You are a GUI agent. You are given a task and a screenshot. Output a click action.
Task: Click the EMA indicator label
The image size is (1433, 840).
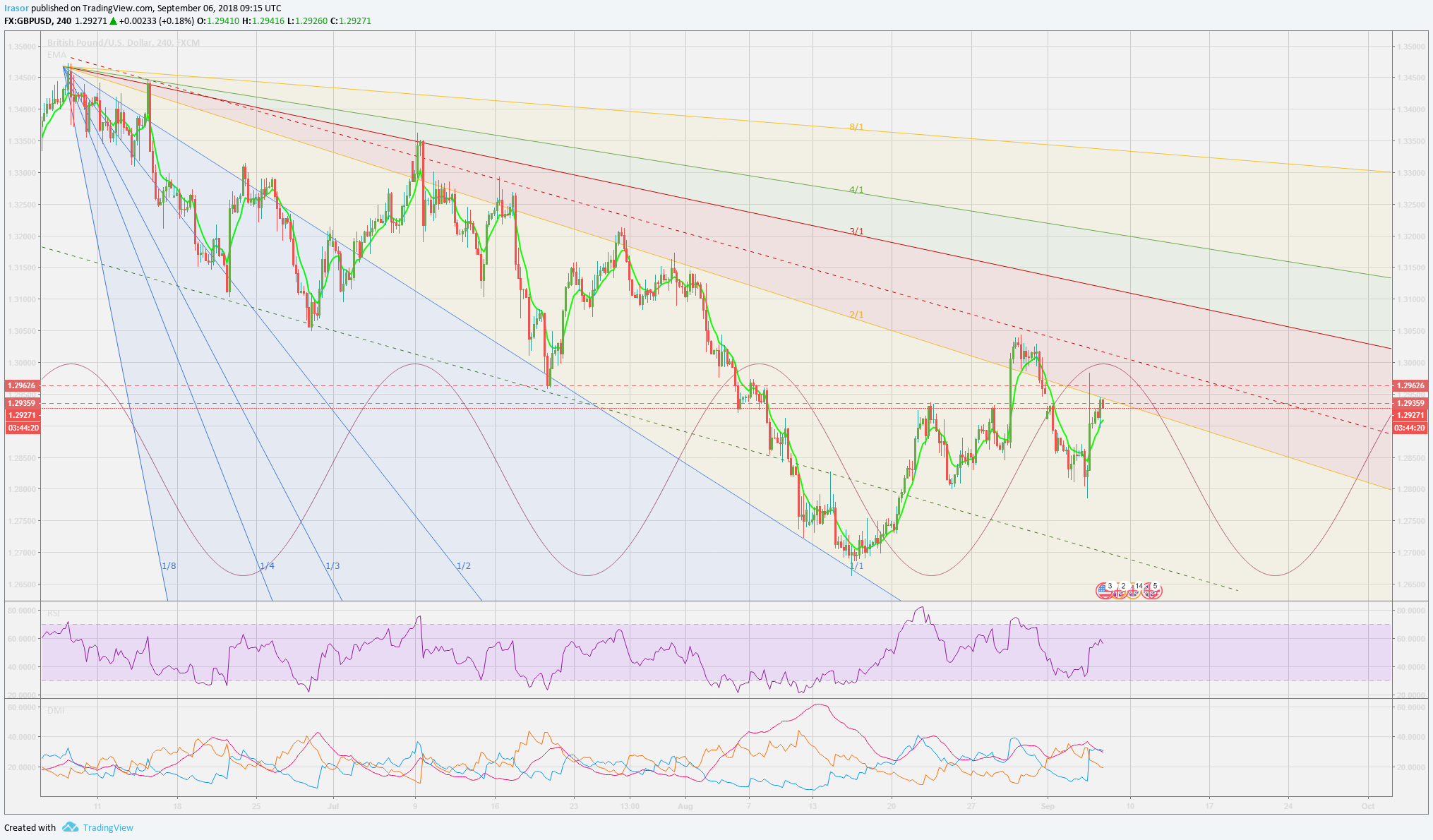pos(56,55)
